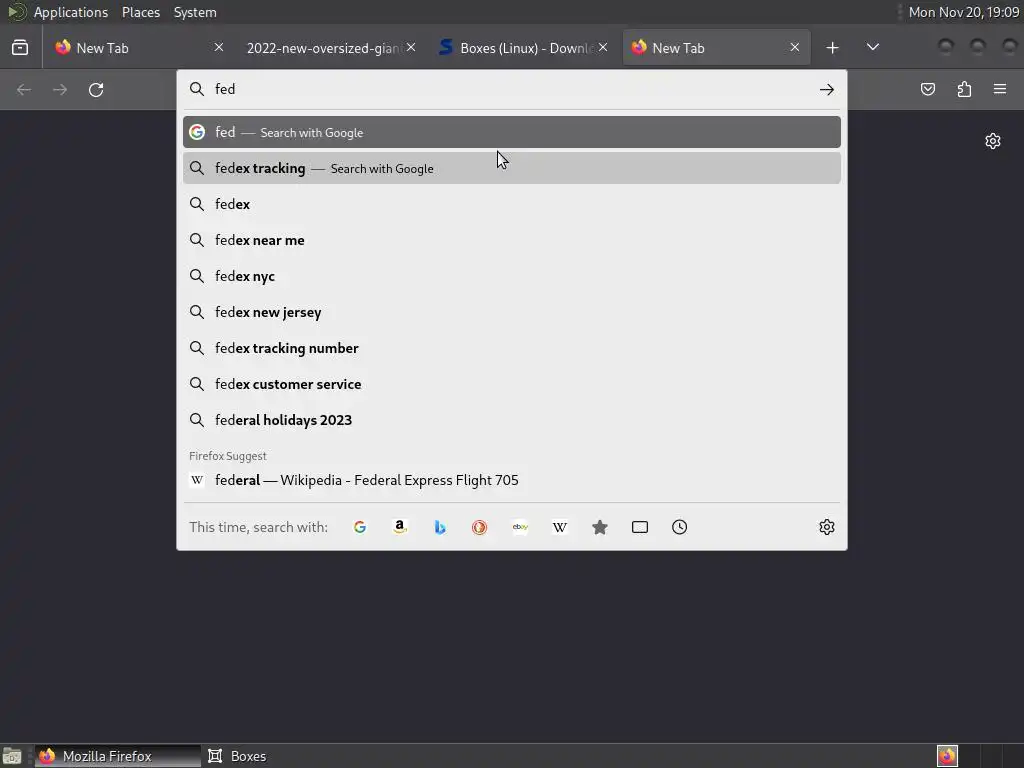1024x768 pixels.
Task: Search this time with Bing icon
Action: click(440, 527)
